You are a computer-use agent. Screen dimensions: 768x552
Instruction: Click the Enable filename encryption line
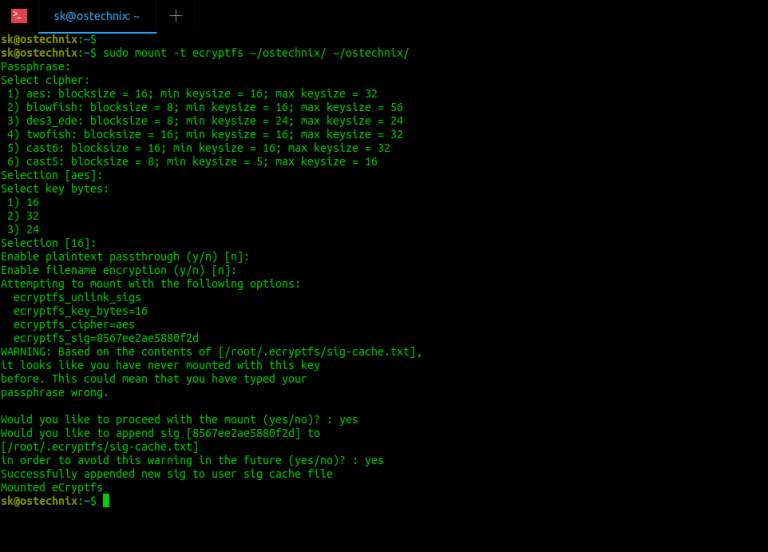click(x=119, y=270)
